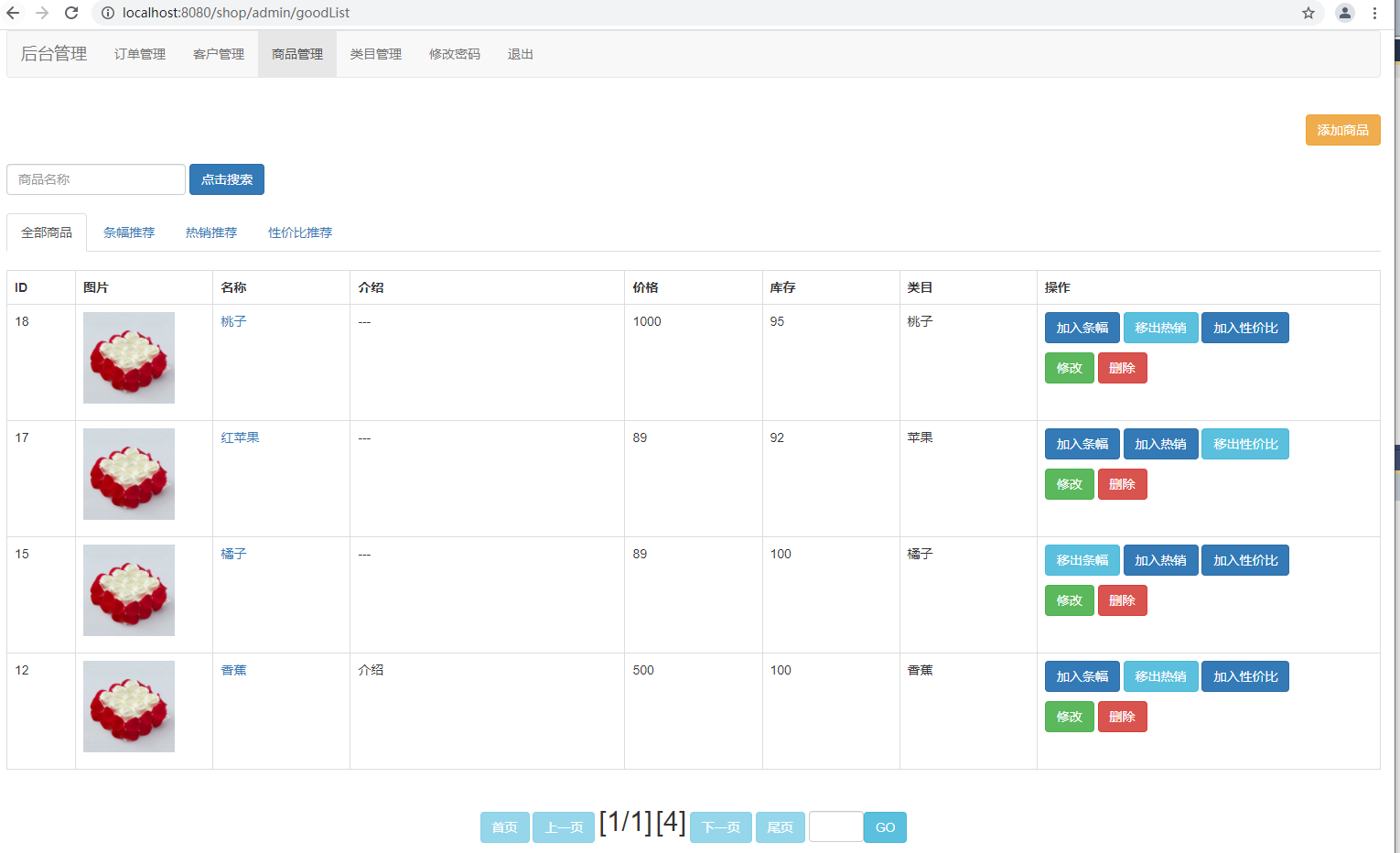This screenshot has width=1400, height=853.
Task: Focus the 商品名称 search field
Action: 96,179
